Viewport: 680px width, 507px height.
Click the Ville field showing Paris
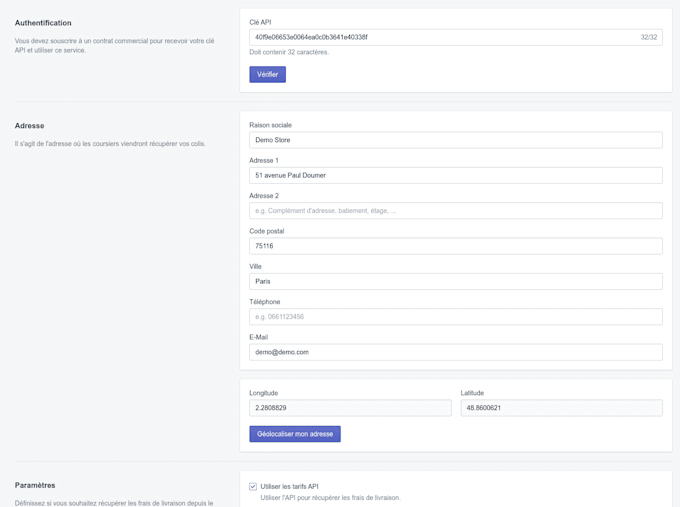click(455, 281)
